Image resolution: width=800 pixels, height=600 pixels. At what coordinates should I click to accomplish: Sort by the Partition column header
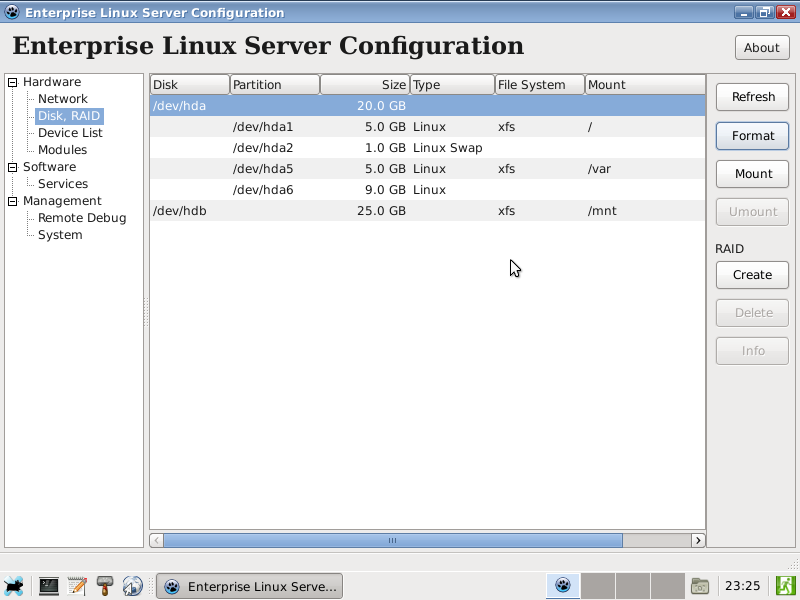coord(275,85)
